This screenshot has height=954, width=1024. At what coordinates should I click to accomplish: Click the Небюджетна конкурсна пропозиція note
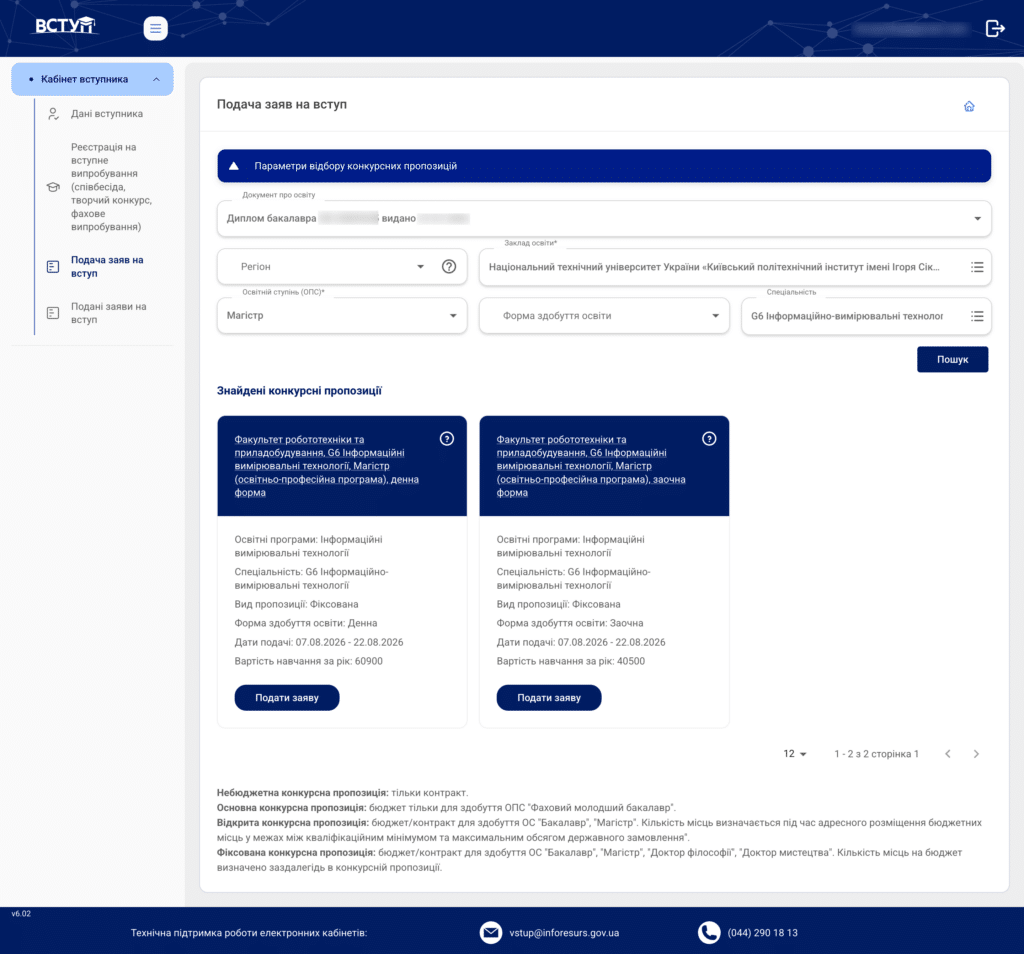tap(342, 793)
